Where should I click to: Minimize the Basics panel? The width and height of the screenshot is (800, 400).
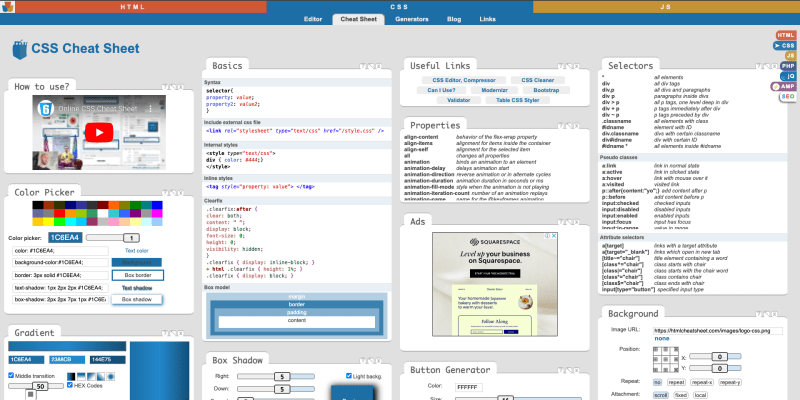point(371,66)
